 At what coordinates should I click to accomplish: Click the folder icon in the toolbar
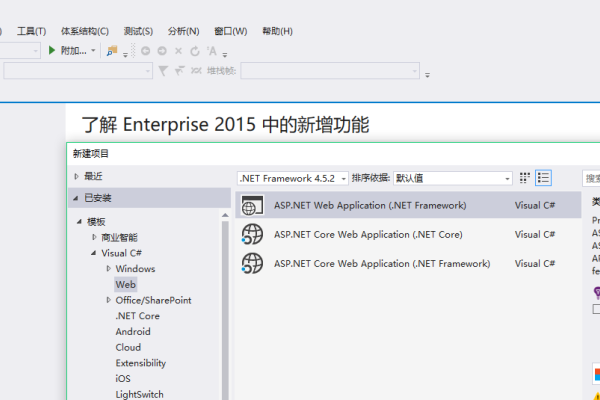[x=112, y=50]
